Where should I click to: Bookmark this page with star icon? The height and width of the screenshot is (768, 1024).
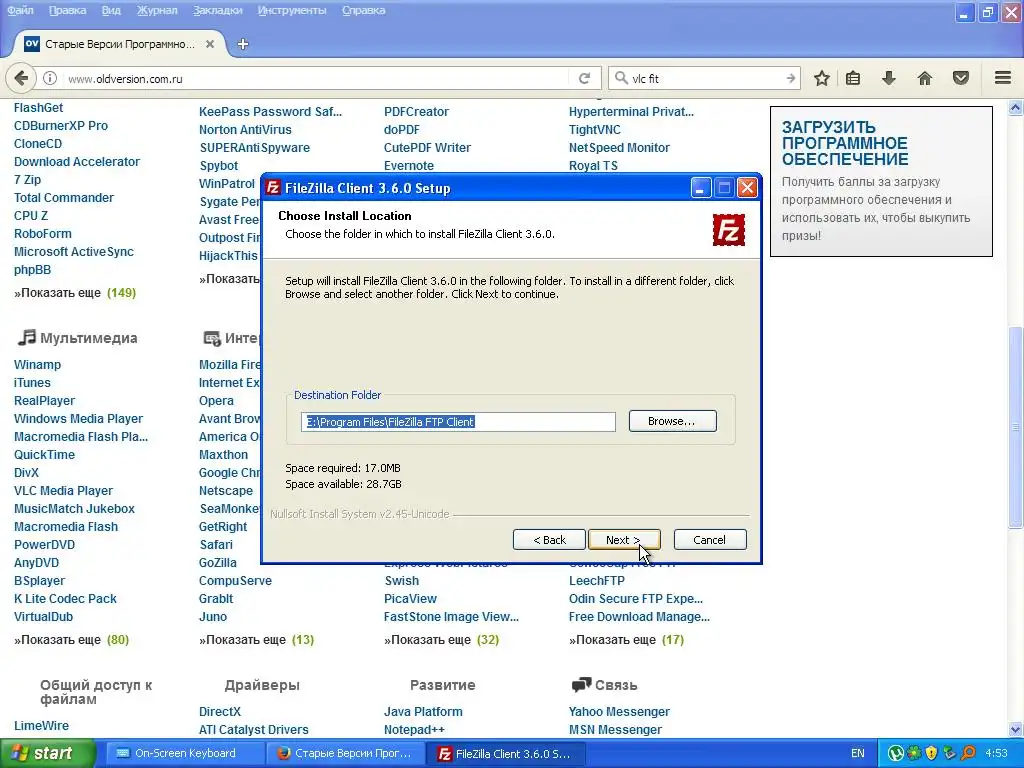(x=822, y=78)
